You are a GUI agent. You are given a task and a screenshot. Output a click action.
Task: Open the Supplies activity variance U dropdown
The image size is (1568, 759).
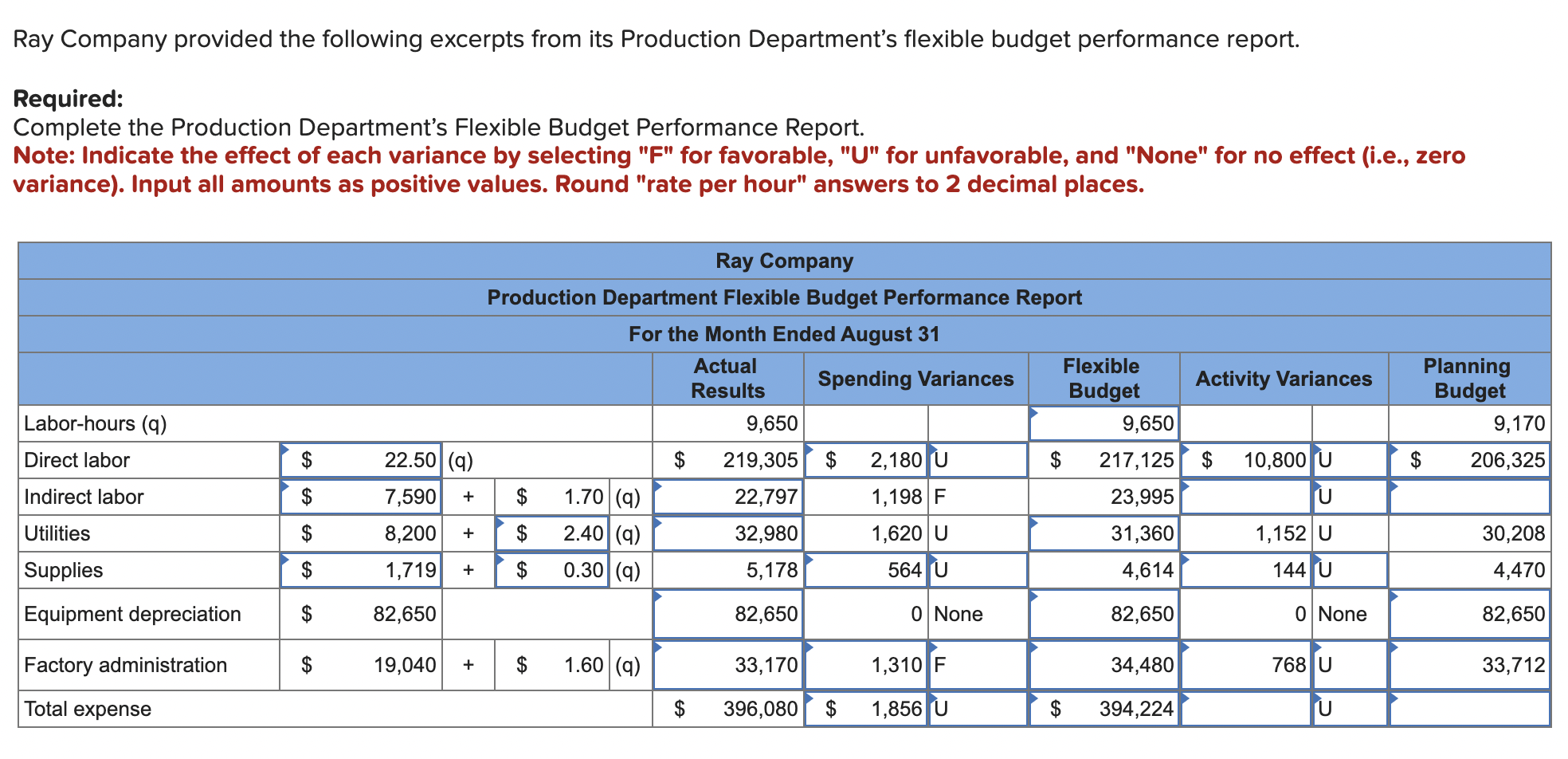pos(1350,569)
